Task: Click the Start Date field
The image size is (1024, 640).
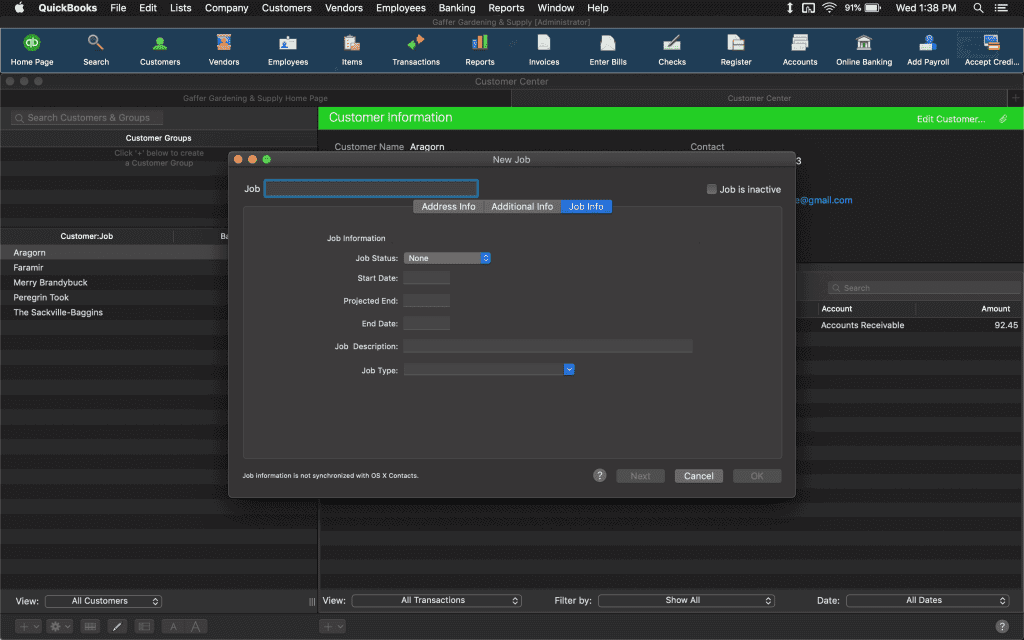Action: click(426, 278)
